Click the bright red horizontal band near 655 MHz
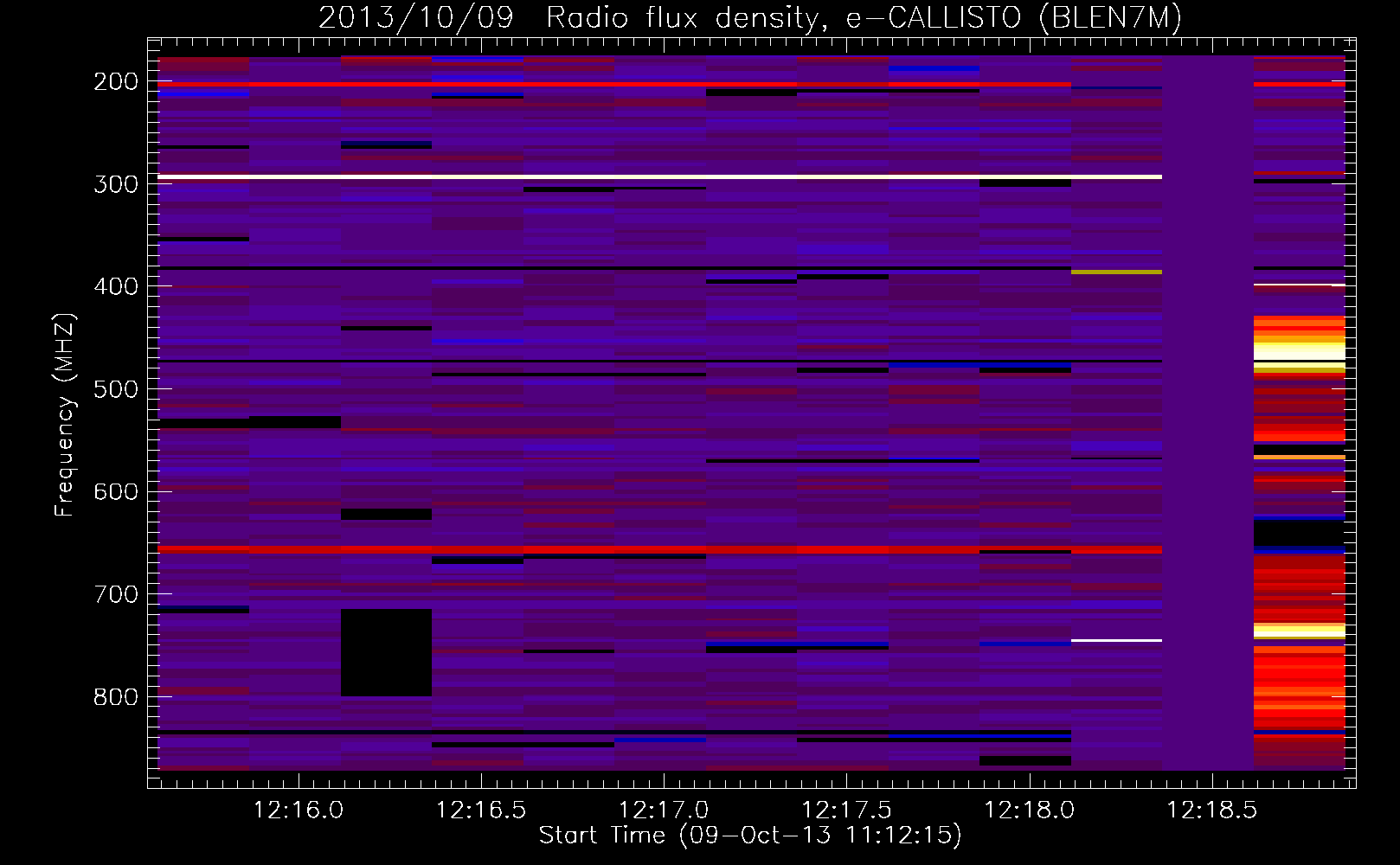Viewport: 1400px width, 865px height. coord(659,549)
